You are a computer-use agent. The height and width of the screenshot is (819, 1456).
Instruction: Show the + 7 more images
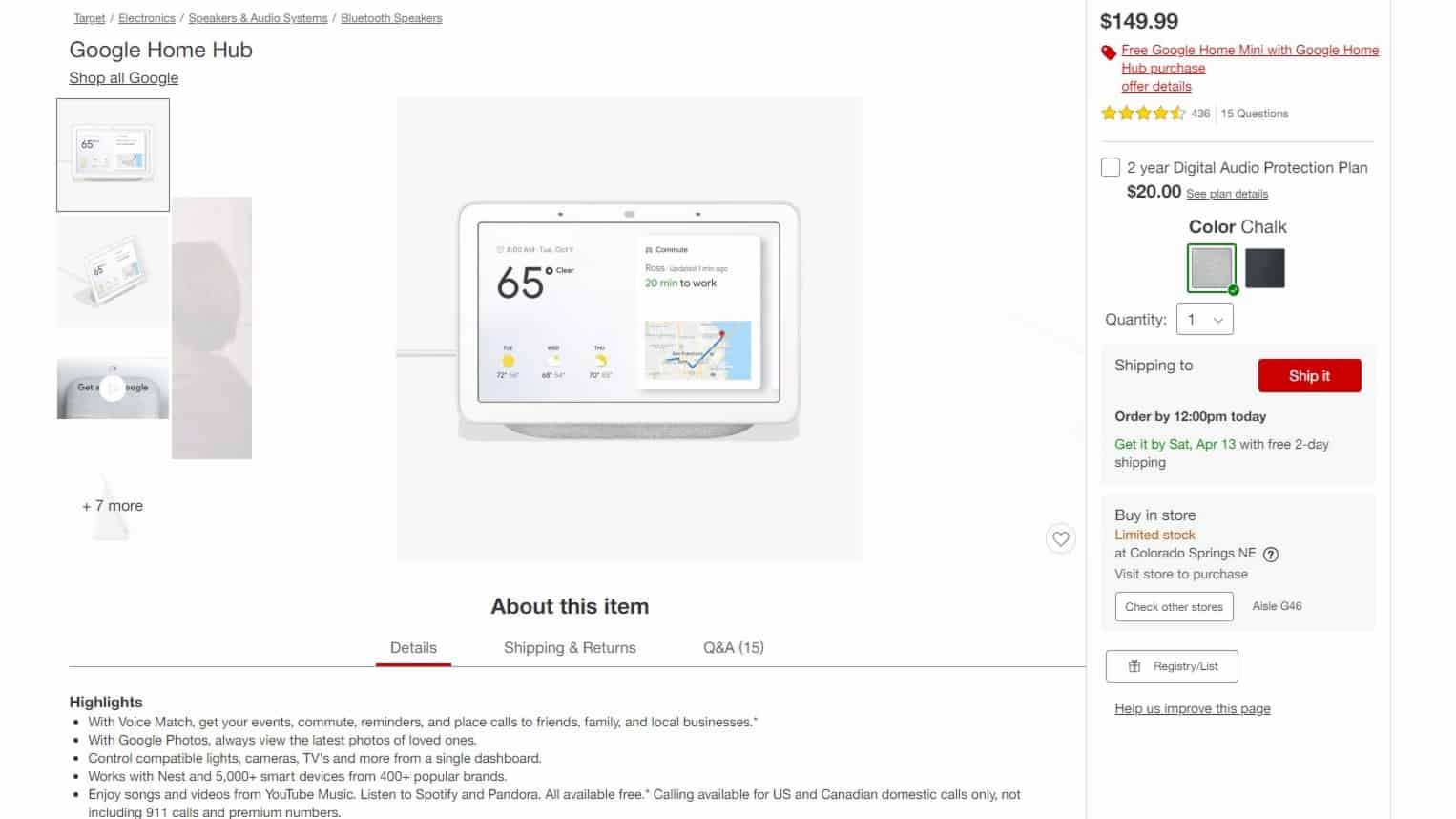coord(113,506)
